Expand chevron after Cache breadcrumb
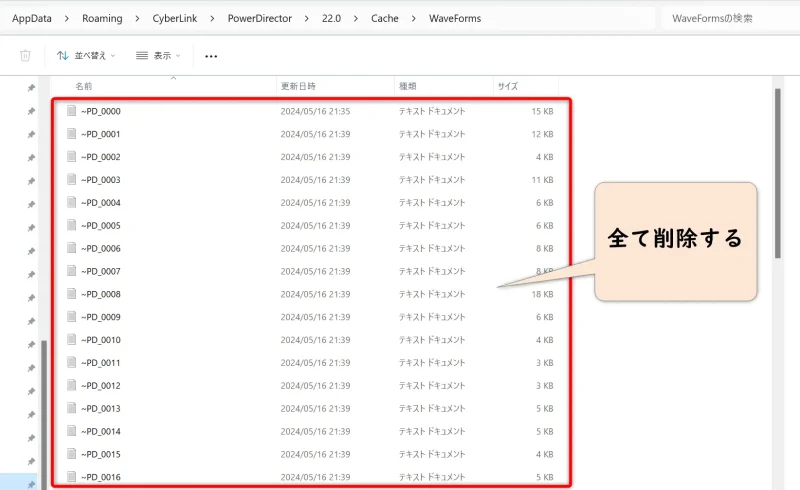Screen dimensions: 800x490 pyautogui.click(x=414, y=19)
